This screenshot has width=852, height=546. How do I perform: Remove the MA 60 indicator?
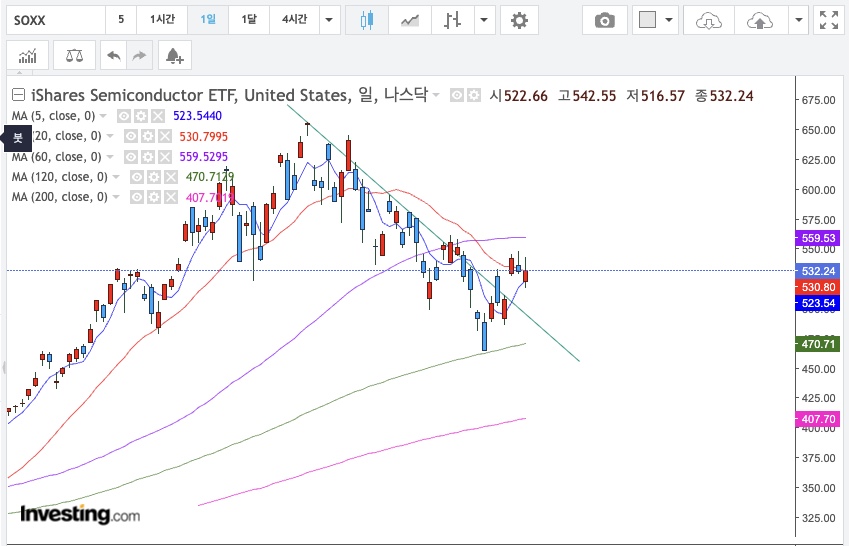click(165, 157)
